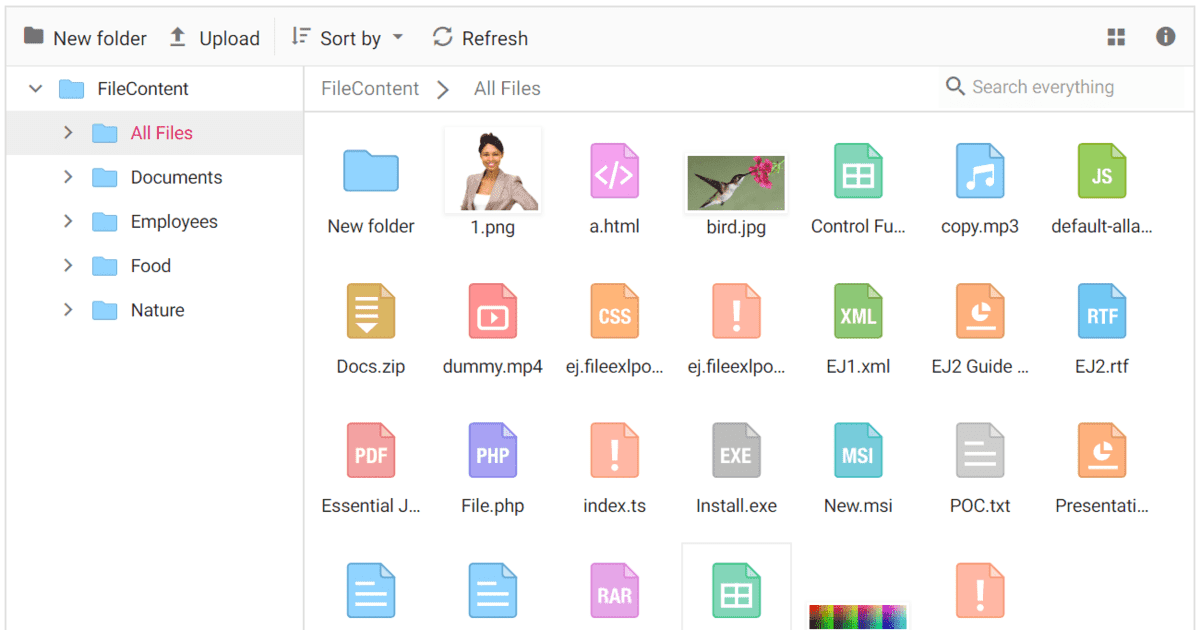Select the EJ1.xml file icon

(x=858, y=311)
